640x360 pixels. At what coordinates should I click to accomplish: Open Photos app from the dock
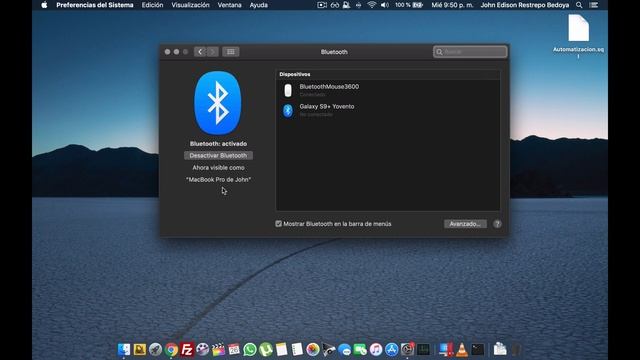[313, 349]
